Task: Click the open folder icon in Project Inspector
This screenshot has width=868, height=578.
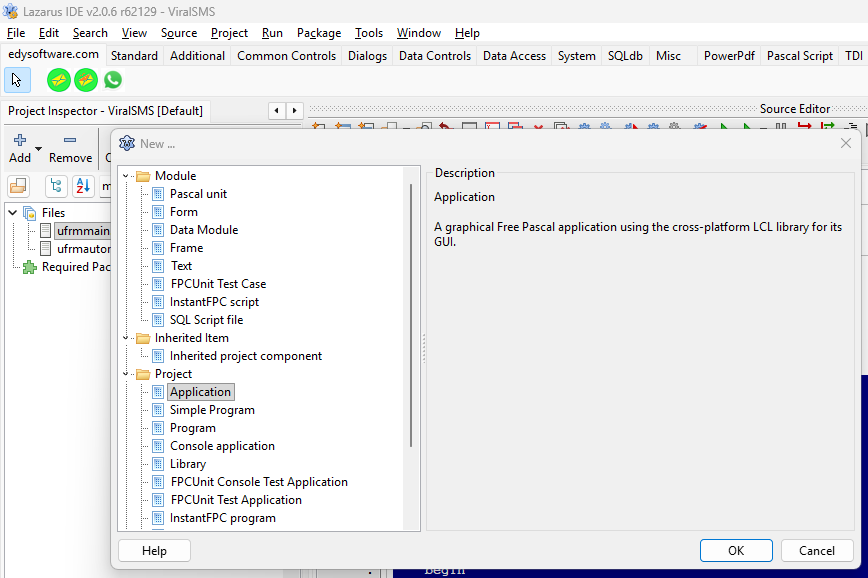Action: [x=19, y=186]
